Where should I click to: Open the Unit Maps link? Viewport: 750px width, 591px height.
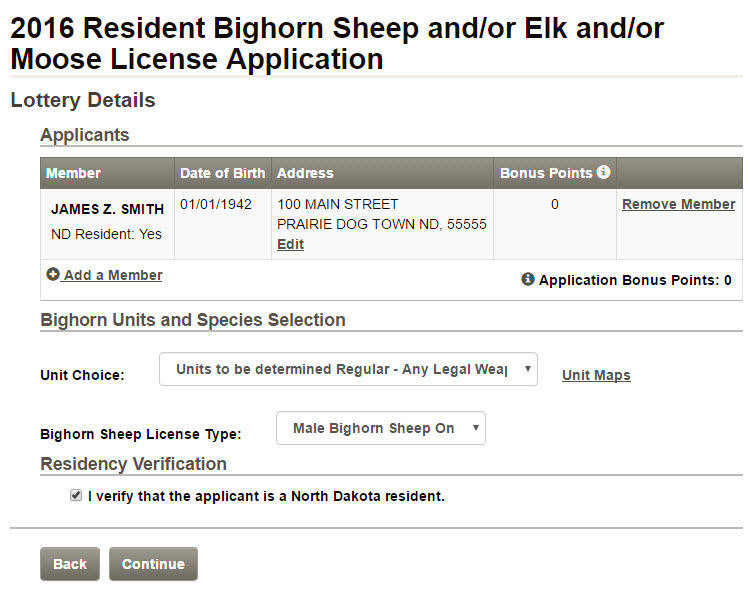click(x=596, y=375)
